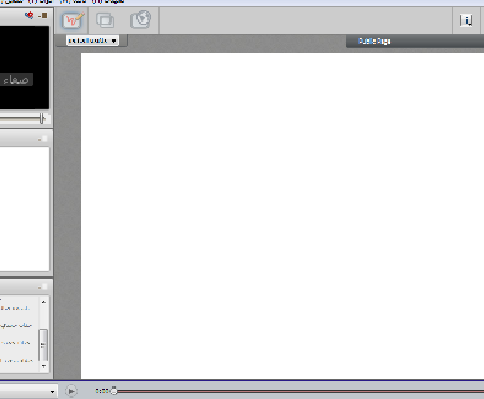Image resolution: width=484 pixels, height=399 pixels.
Task: Expand the dropdown left of the play button
Action: pos(52,392)
